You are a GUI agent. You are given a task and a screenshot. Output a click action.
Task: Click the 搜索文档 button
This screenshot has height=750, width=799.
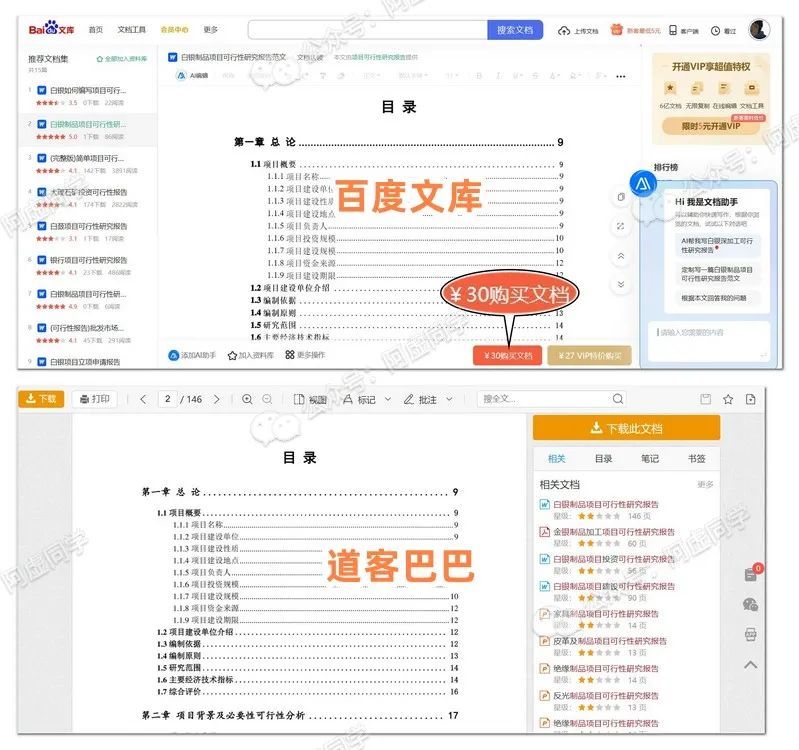click(515, 30)
